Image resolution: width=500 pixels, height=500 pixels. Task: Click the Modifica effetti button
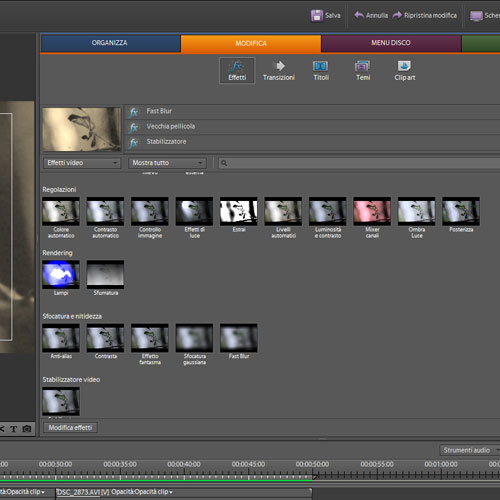[x=70, y=428]
